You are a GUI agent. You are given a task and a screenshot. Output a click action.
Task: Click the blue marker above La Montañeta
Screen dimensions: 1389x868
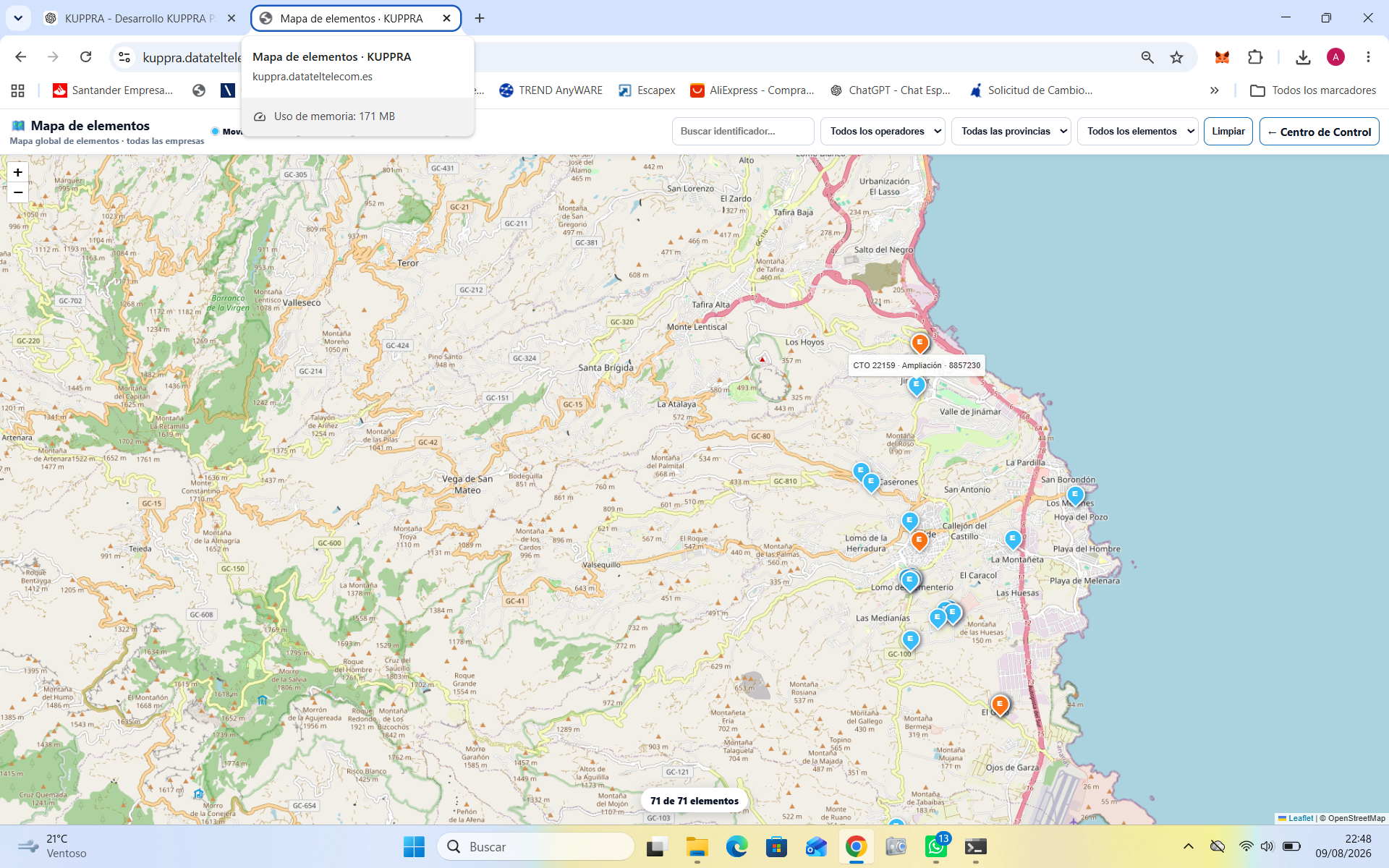click(1013, 539)
